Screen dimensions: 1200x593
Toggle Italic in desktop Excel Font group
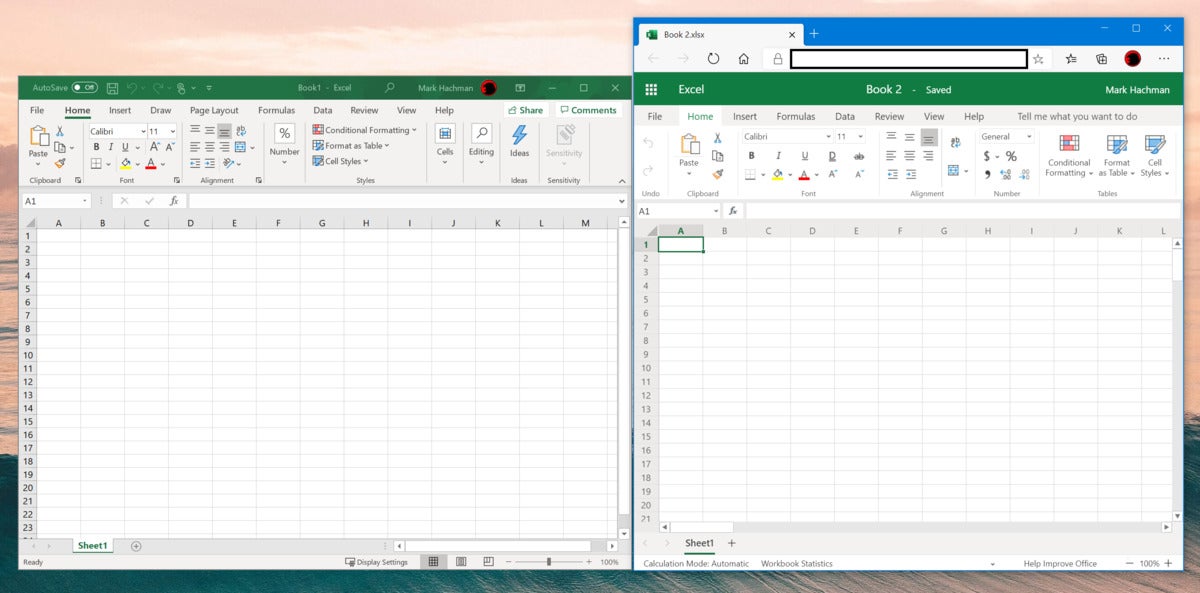[111, 147]
